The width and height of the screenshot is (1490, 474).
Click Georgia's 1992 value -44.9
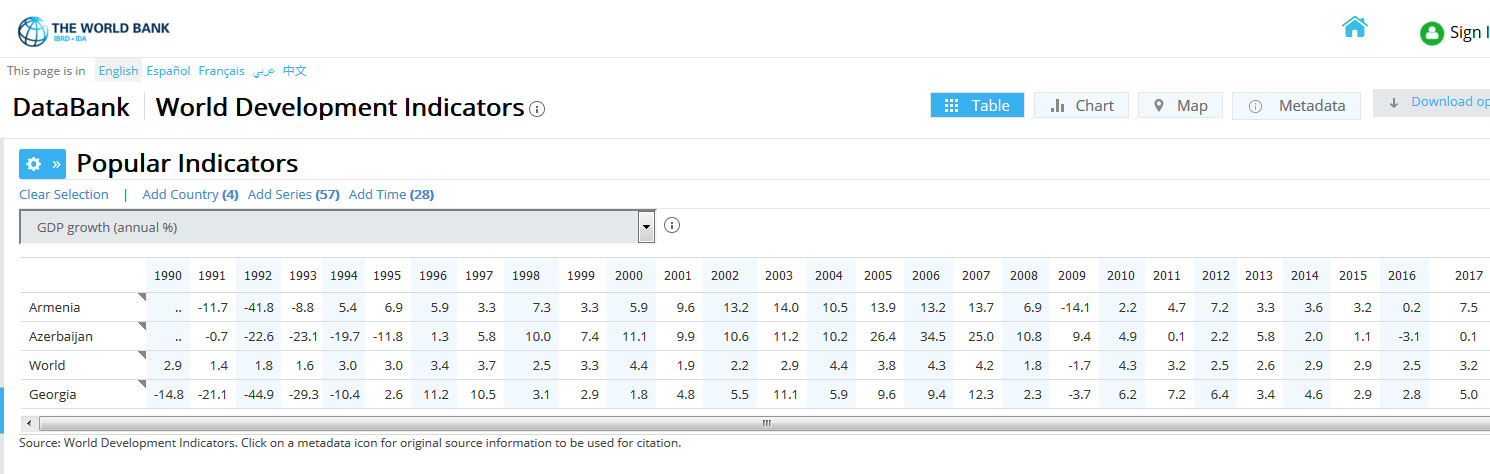click(258, 394)
